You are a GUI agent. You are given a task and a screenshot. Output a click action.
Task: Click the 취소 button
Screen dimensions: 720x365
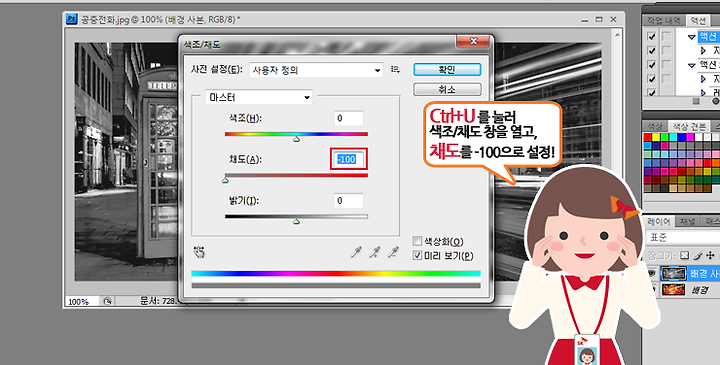tap(447, 89)
